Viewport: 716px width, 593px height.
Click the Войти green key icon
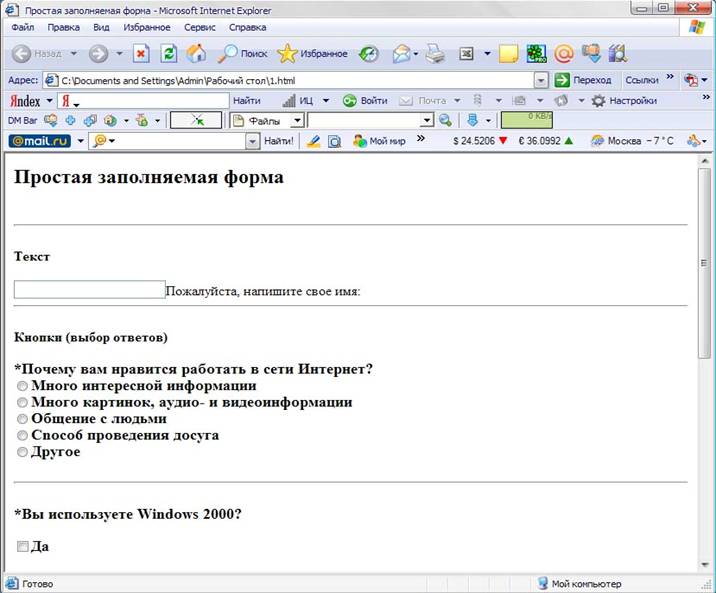coord(350,101)
